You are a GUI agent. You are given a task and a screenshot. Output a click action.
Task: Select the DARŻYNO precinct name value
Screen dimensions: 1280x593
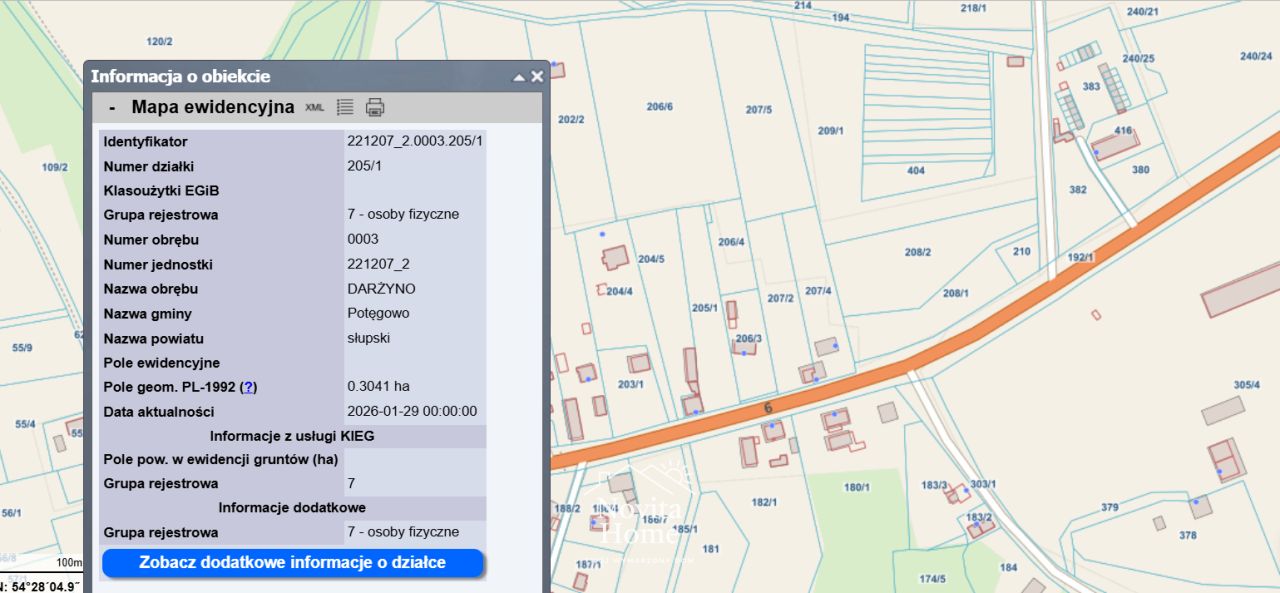point(381,289)
